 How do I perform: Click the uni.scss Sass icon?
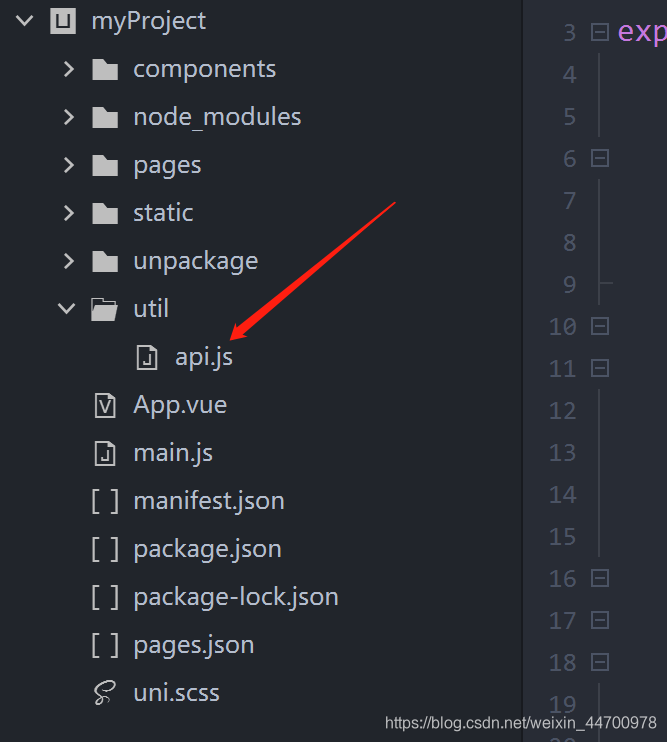coord(105,693)
